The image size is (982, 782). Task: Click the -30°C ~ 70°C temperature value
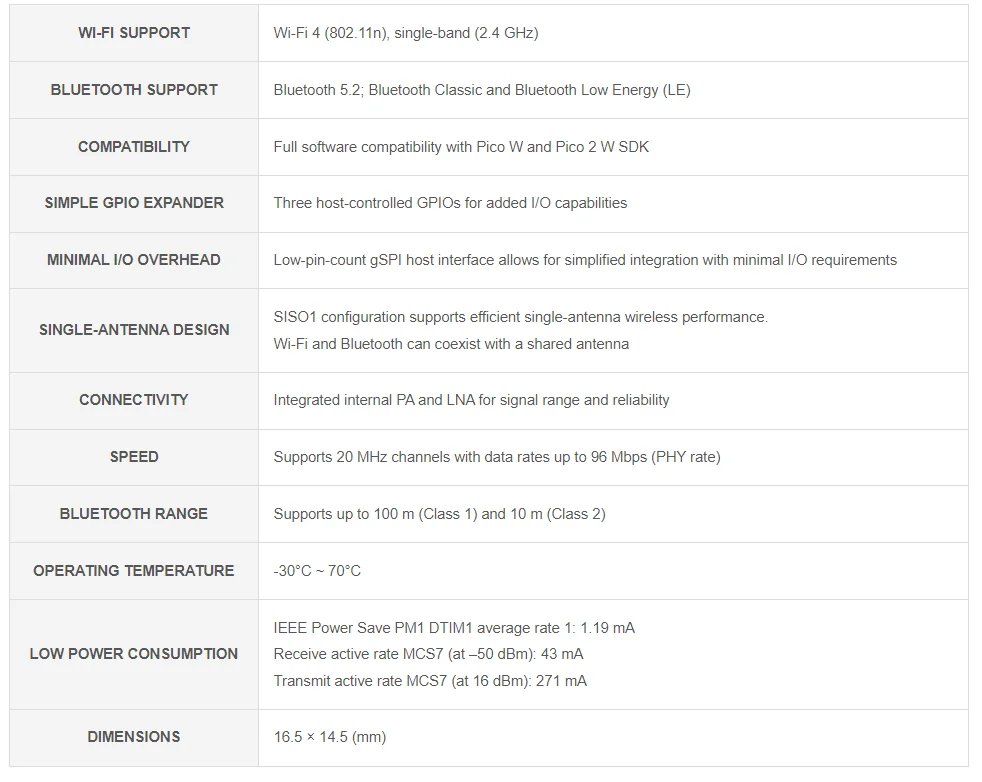click(317, 571)
